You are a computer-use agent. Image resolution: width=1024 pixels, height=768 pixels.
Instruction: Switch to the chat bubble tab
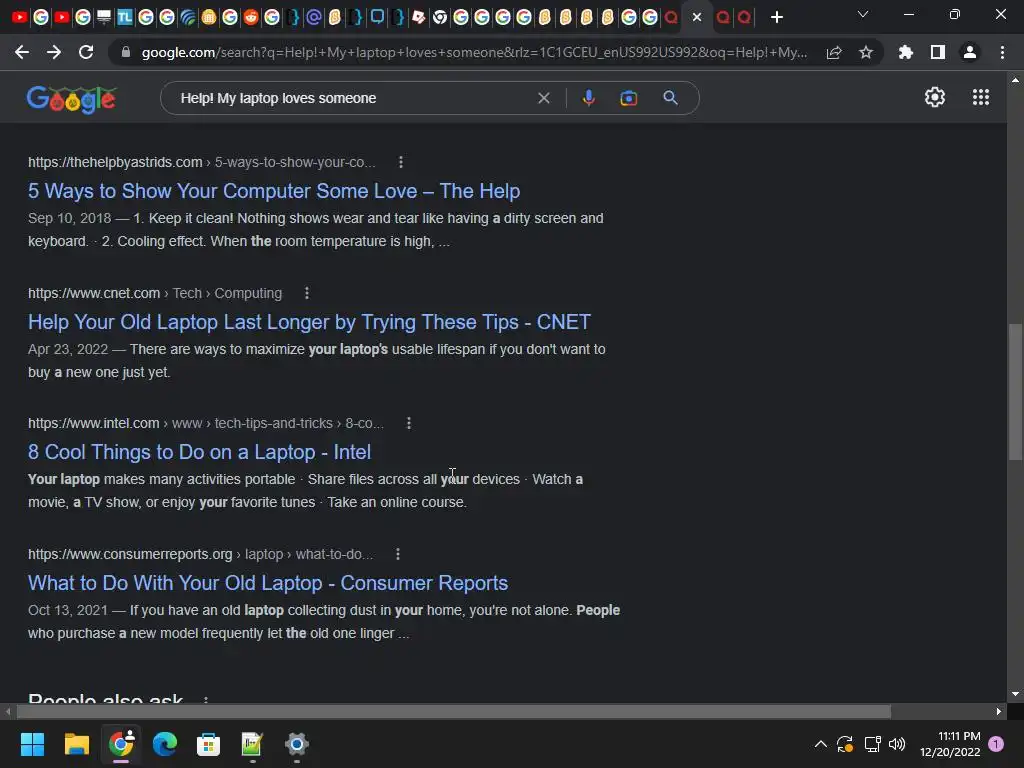[377, 18]
